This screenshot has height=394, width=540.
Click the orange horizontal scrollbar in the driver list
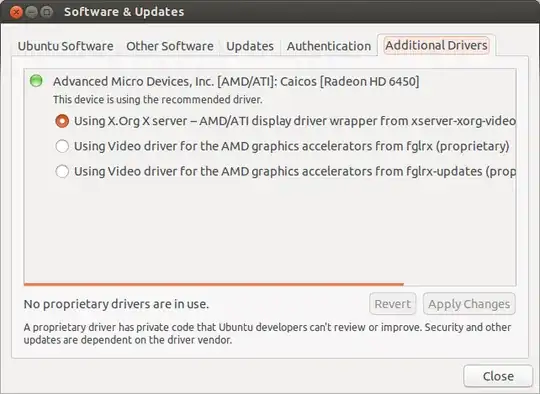coord(214,284)
